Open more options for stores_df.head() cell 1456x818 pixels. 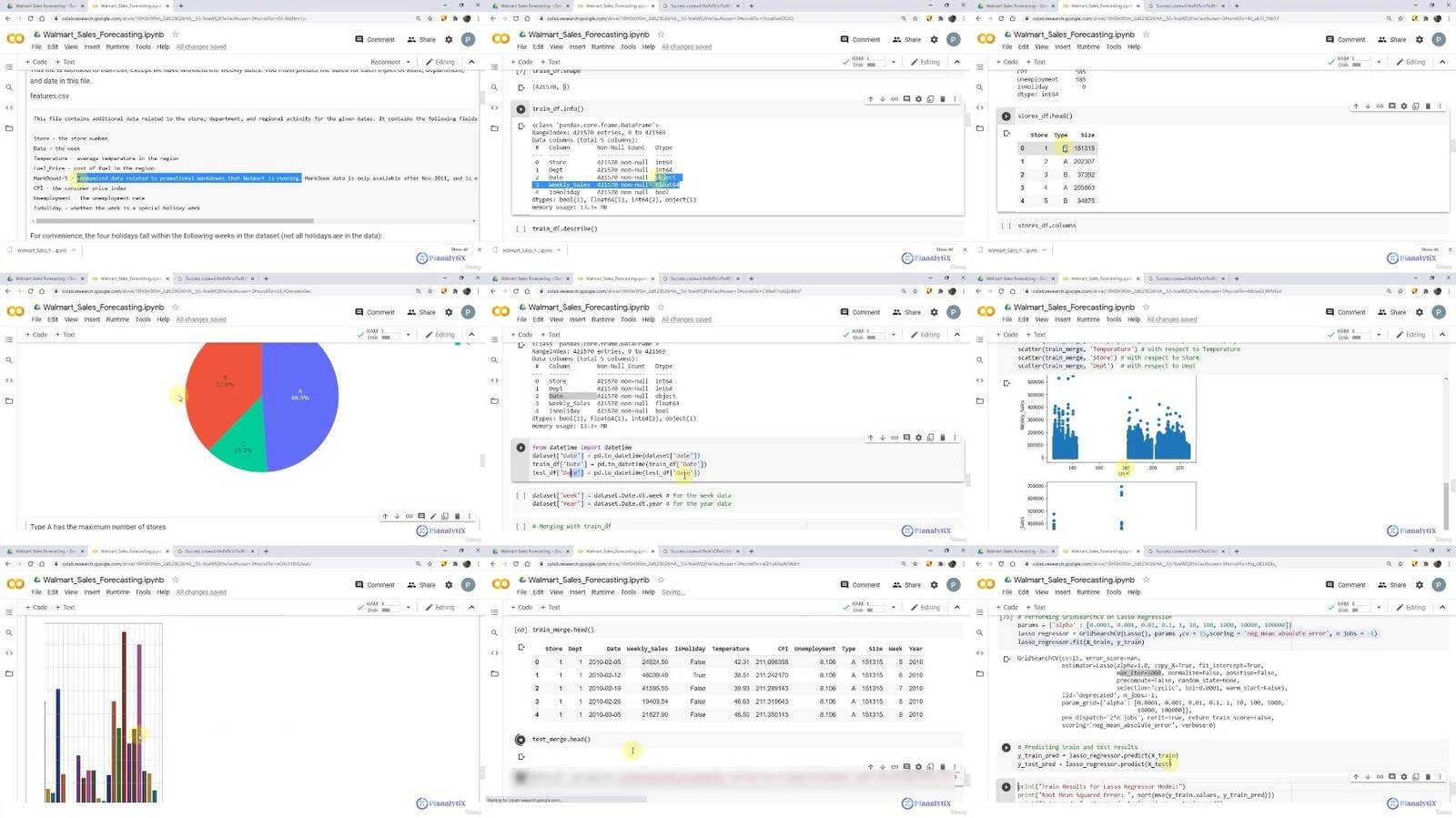tap(1439, 106)
